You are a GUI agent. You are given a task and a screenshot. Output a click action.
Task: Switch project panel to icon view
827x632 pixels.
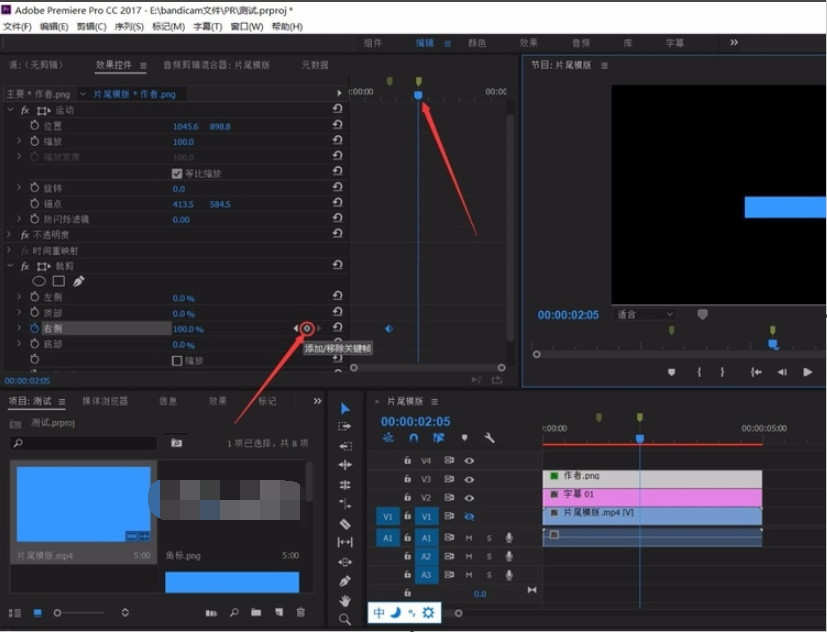(37, 613)
